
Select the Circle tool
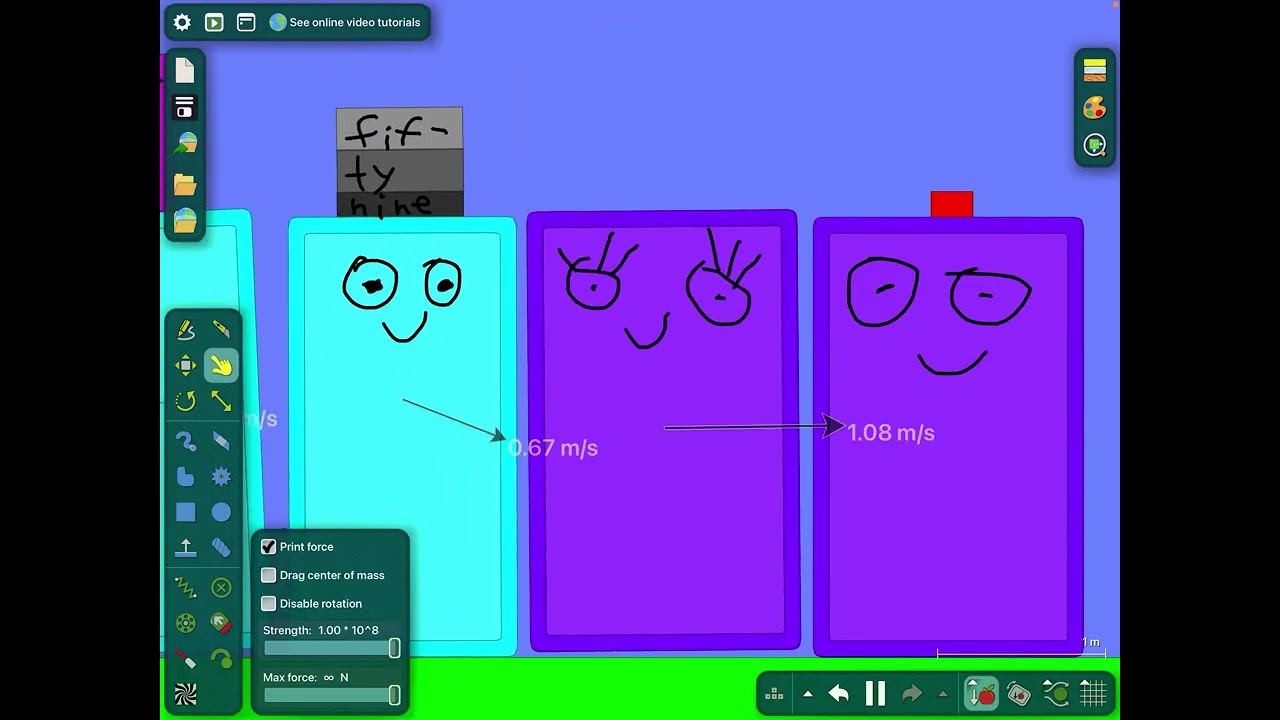(x=221, y=512)
